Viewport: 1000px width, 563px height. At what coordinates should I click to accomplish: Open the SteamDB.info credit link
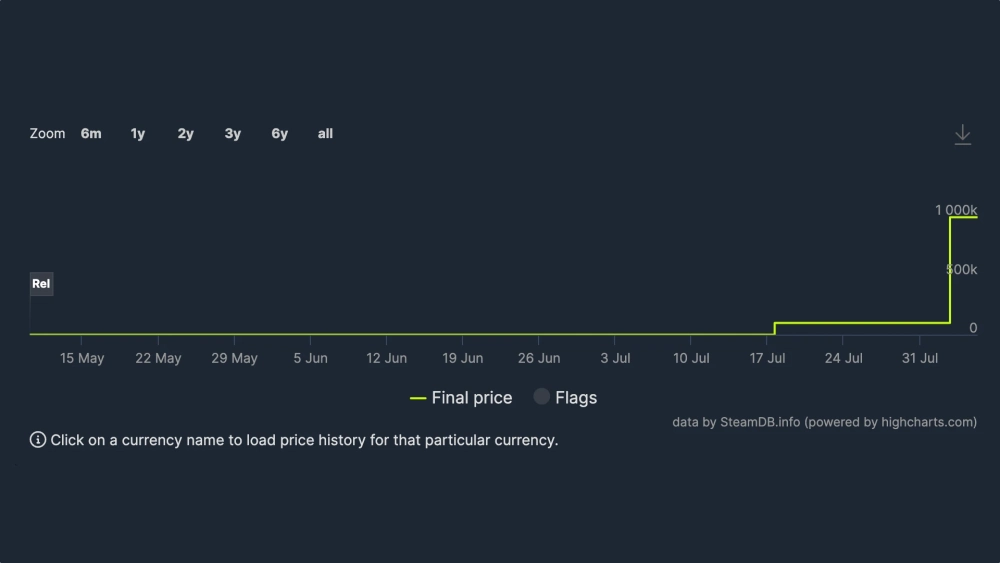point(760,422)
